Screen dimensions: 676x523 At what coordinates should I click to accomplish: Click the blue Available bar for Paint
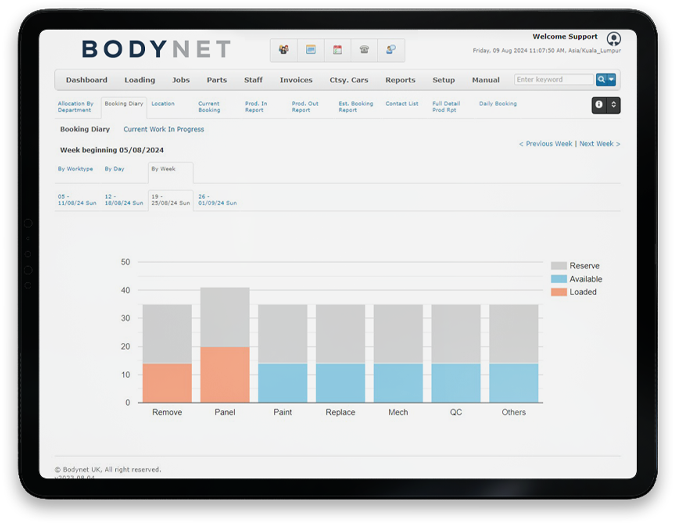(283, 383)
